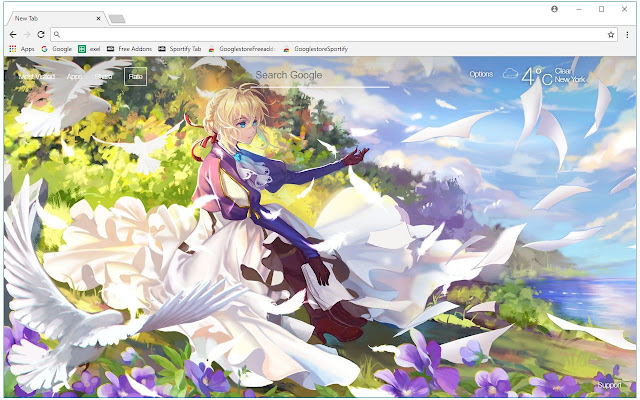The image size is (640, 400).
Task: Open a new tab with the tab button
Action: click(117, 19)
